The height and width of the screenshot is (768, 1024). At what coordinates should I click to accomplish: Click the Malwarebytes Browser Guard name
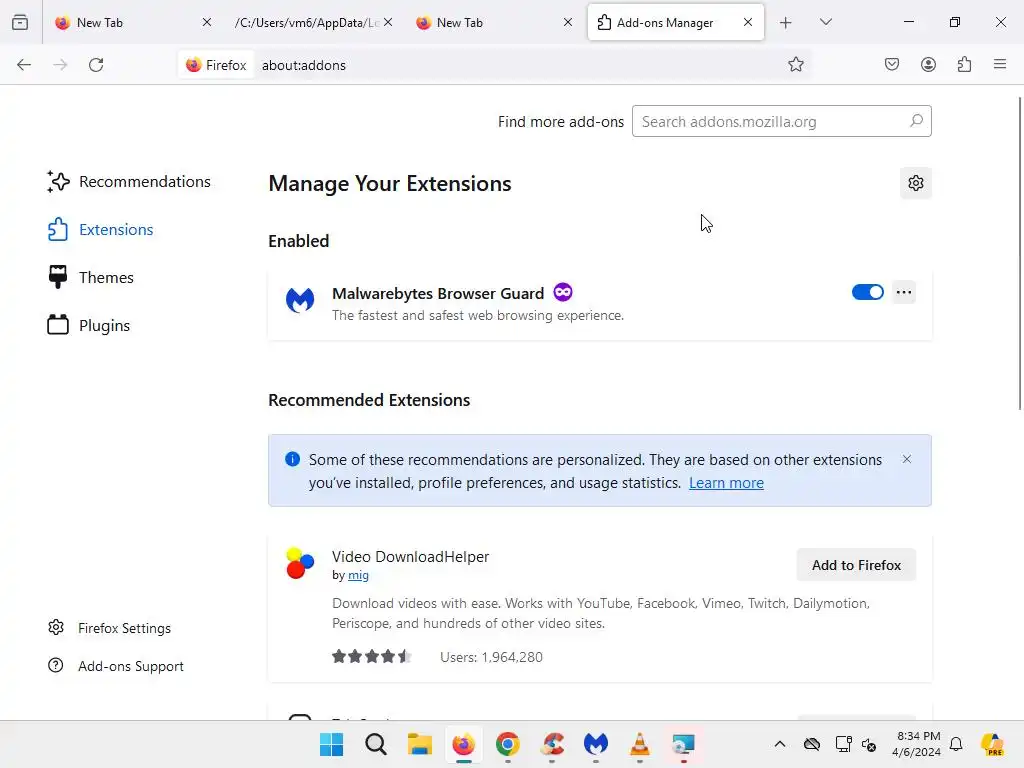tap(438, 293)
